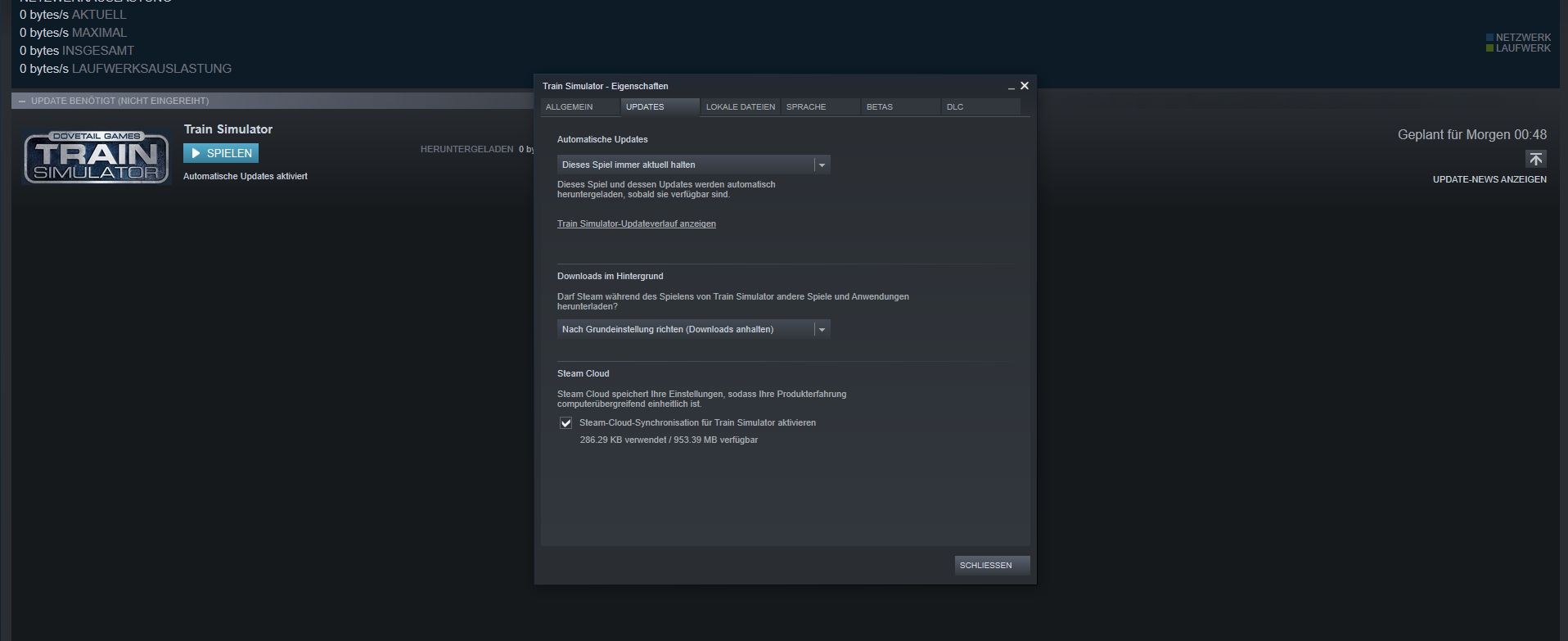Screen dimensions: 1568x641
Task: Click the SCHLIESSEN button
Action: (992, 565)
